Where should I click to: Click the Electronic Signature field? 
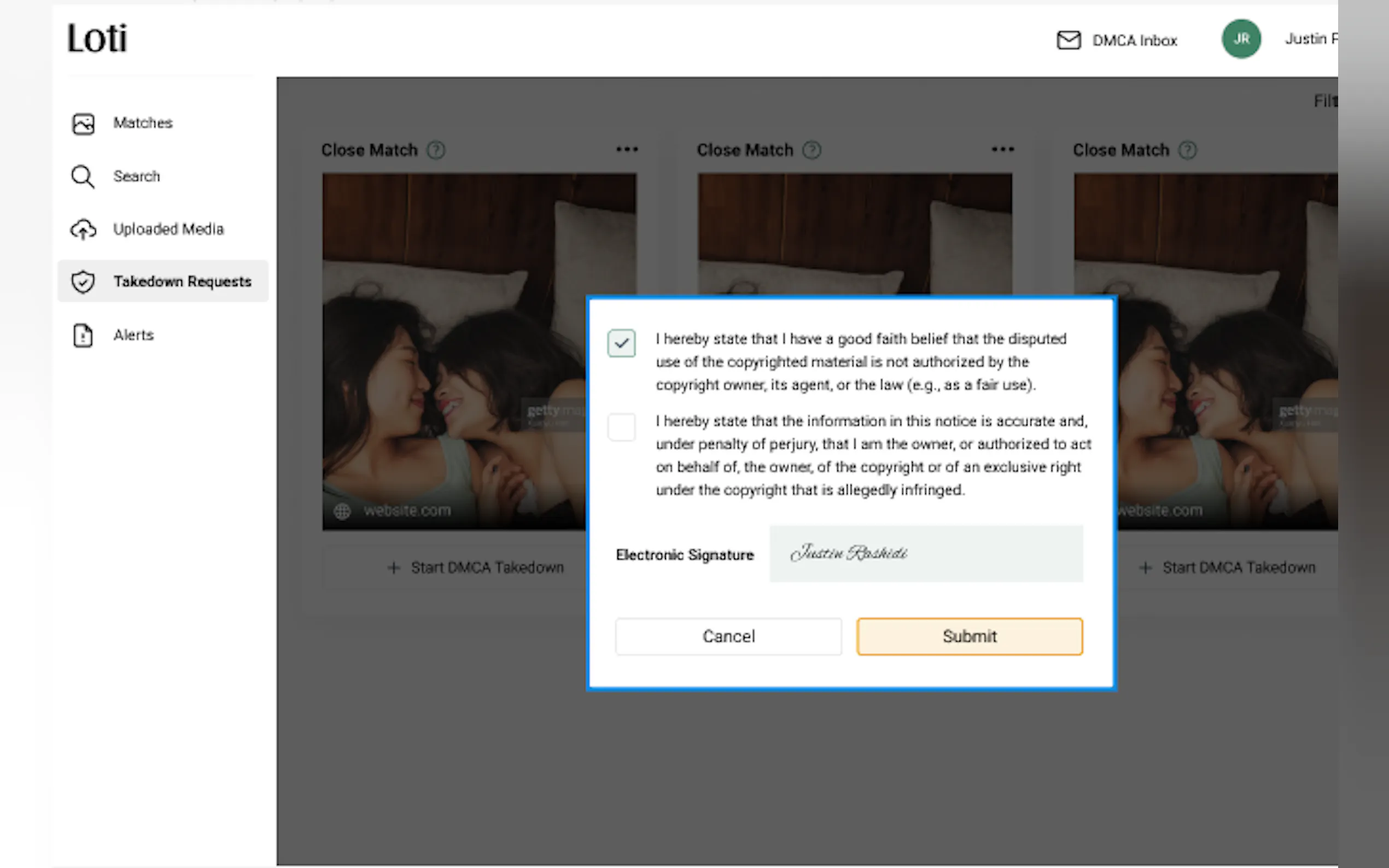926,553
